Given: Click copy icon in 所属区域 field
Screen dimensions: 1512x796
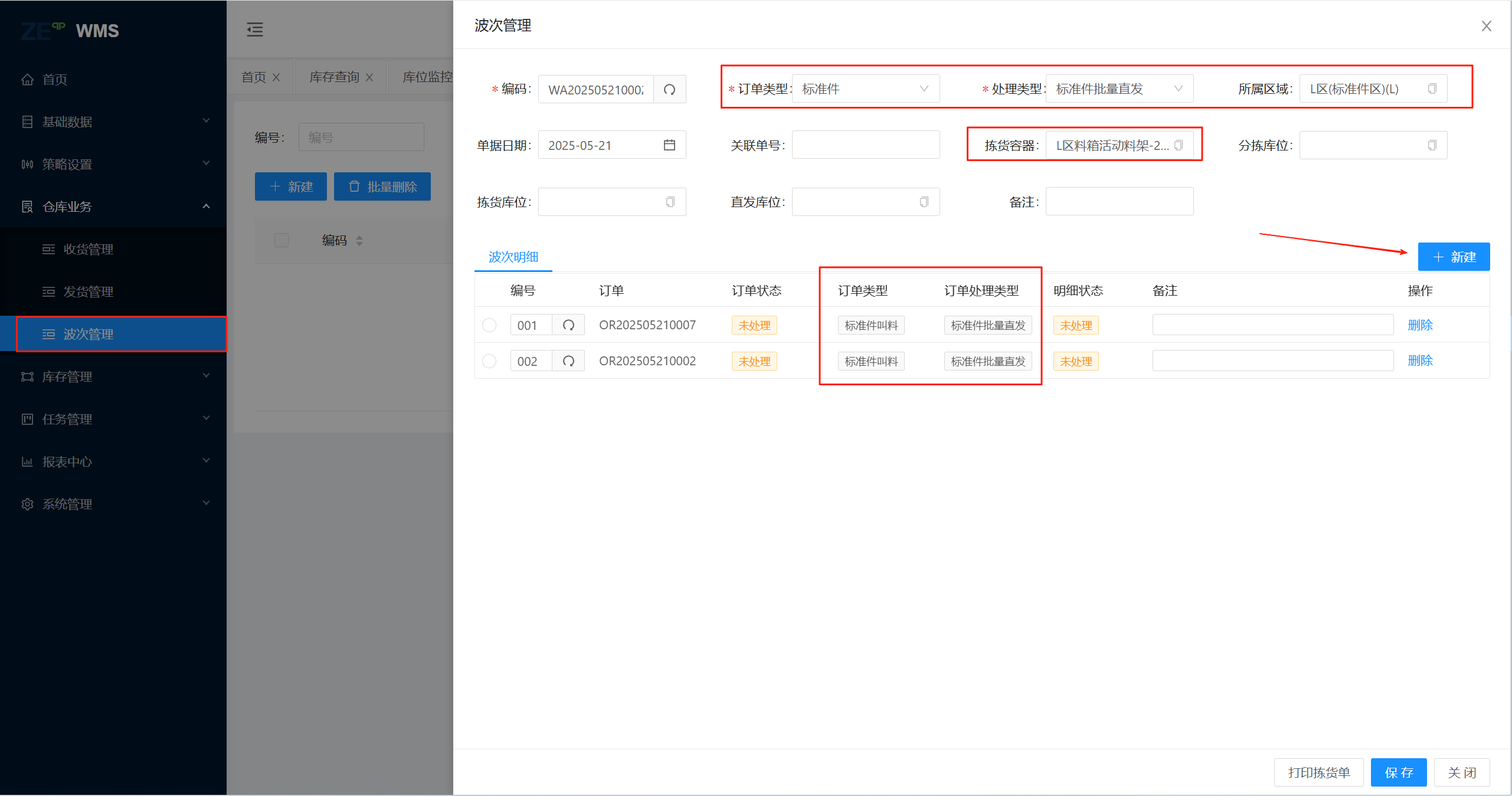Looking at the screenshot, I should (1432, 89).
